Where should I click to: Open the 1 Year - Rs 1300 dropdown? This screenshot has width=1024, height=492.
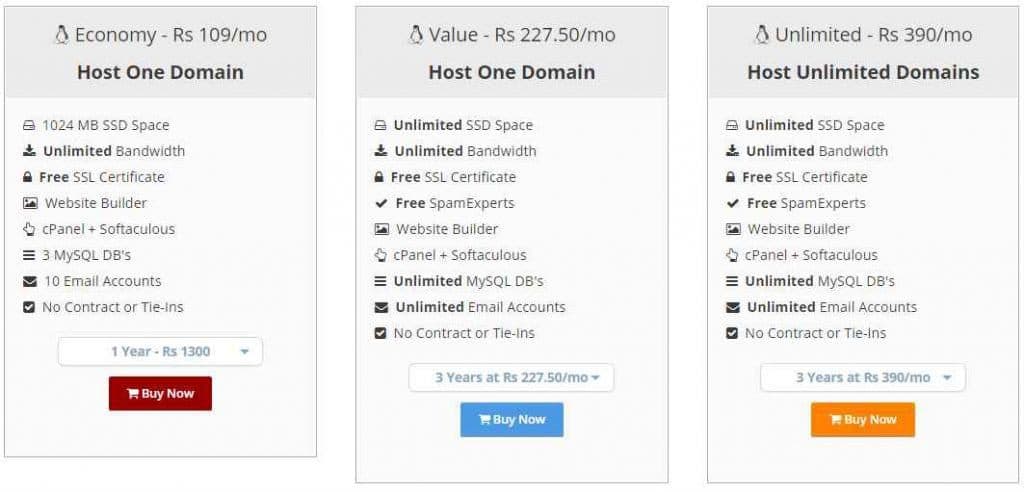tap(160, 352)
